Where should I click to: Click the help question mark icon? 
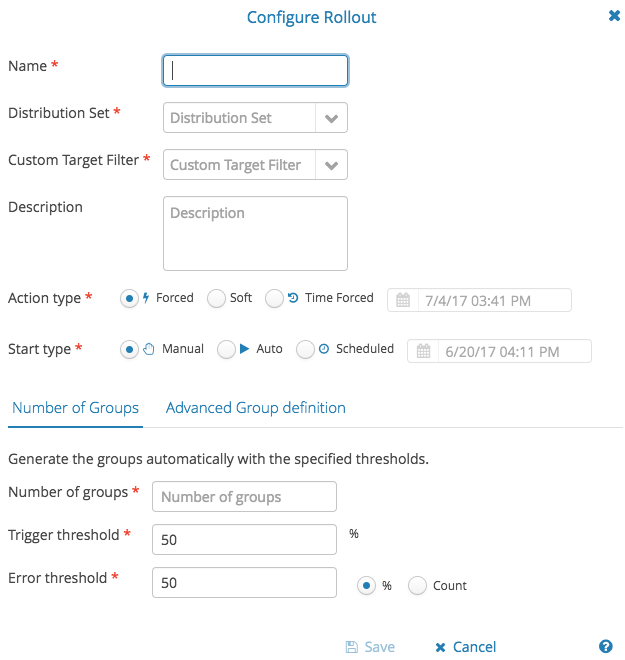605,646
